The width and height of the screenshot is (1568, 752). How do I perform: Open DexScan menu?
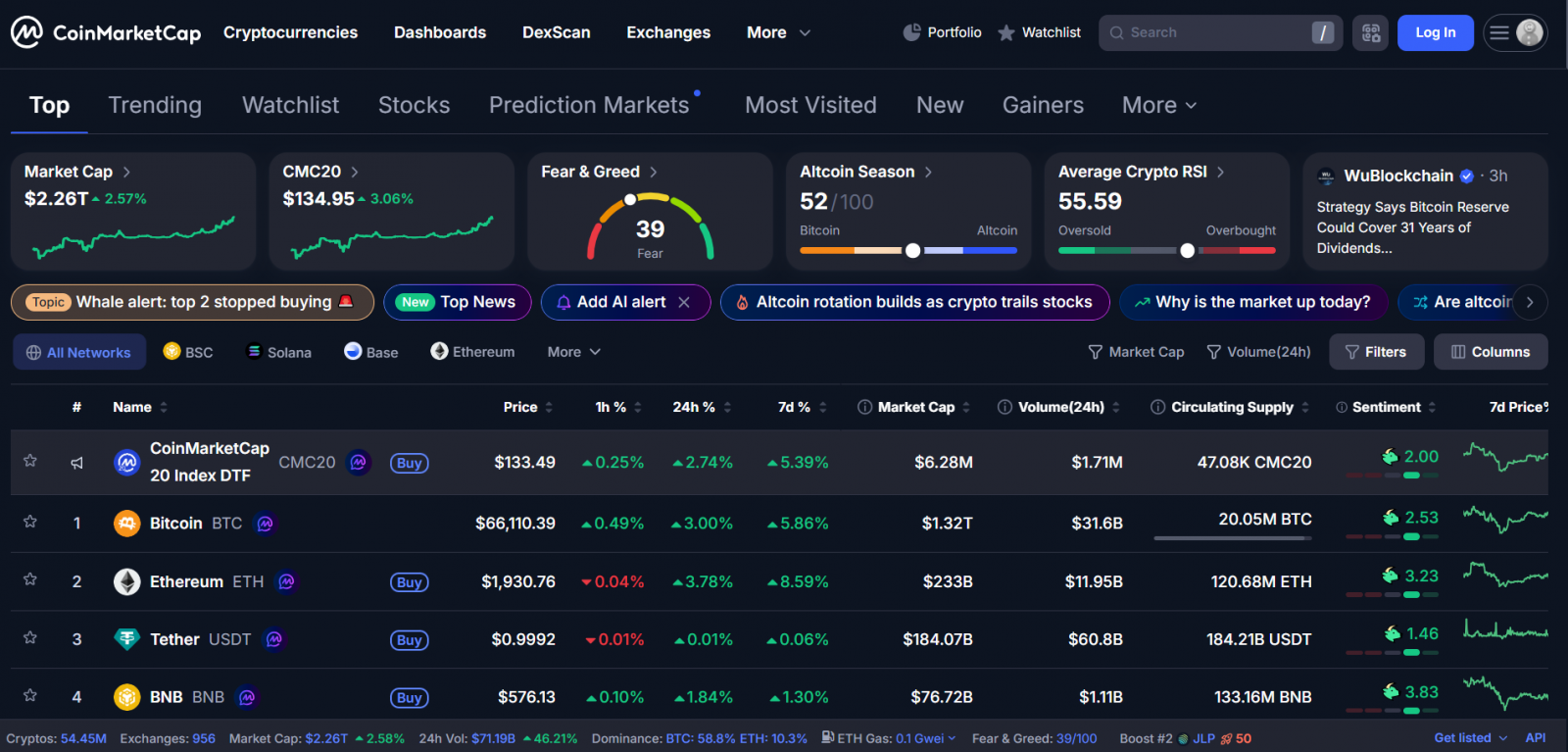pos(557,32)
